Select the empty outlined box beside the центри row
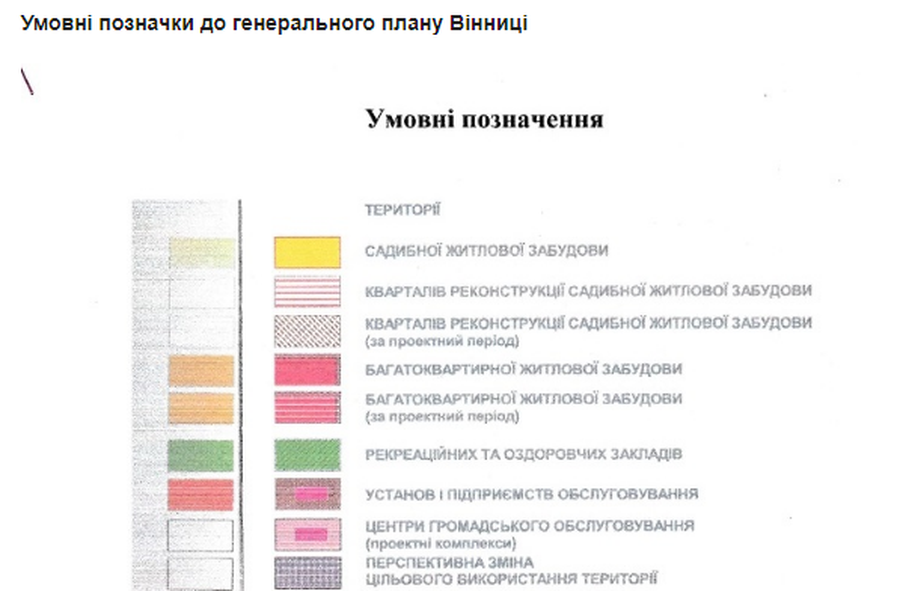Viewport: 900px width, 591px height. point(200,535)
